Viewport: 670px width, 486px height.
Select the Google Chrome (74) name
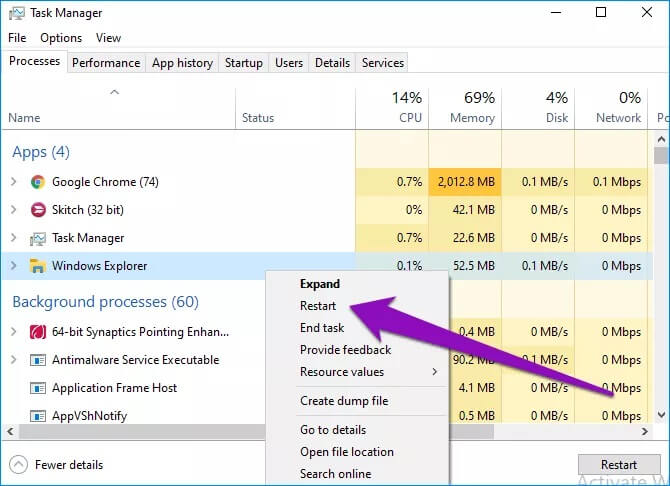105,182
